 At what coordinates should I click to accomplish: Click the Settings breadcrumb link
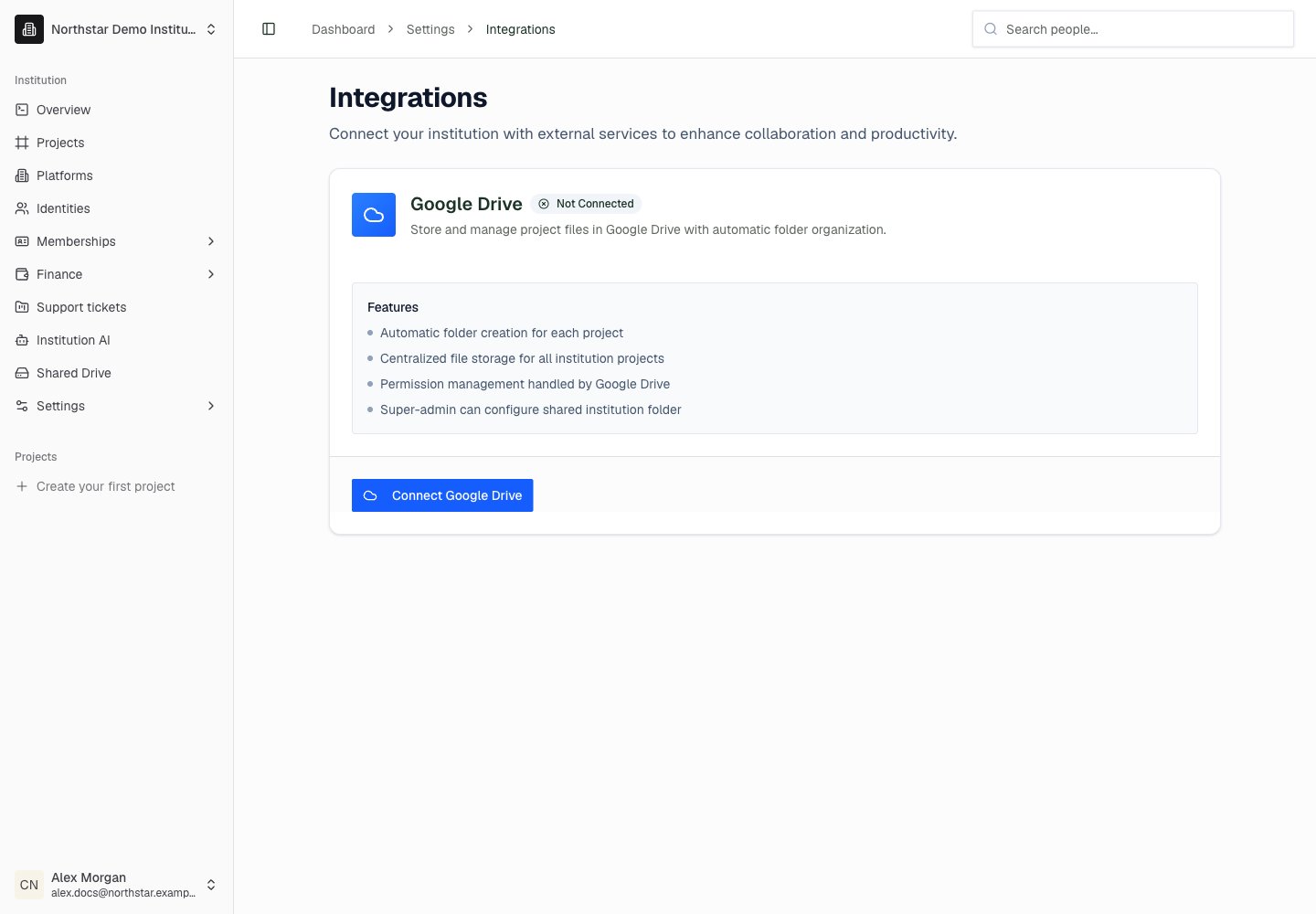tap(430, 29)
